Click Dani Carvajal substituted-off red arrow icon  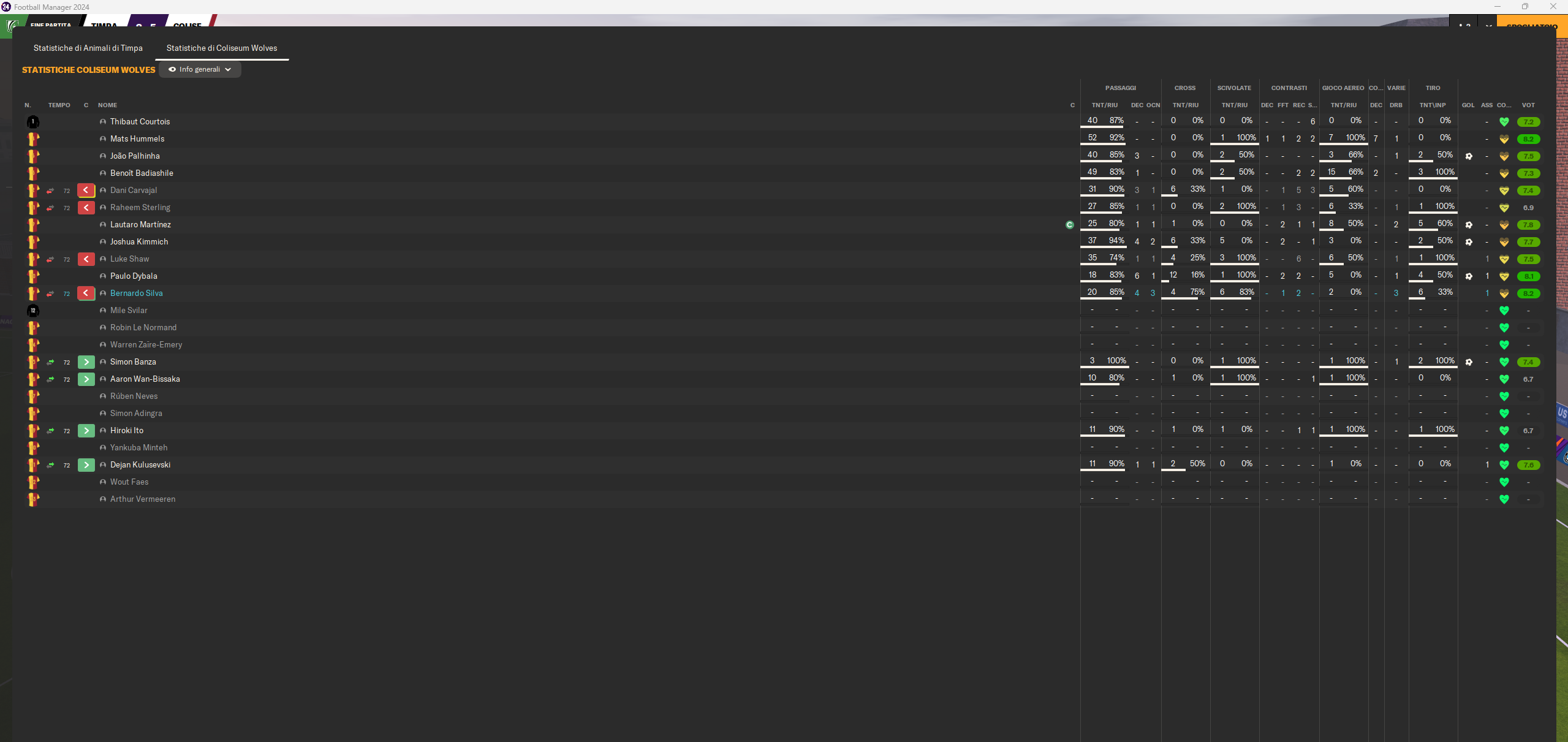pyautogui.click(x=86, y=191)
